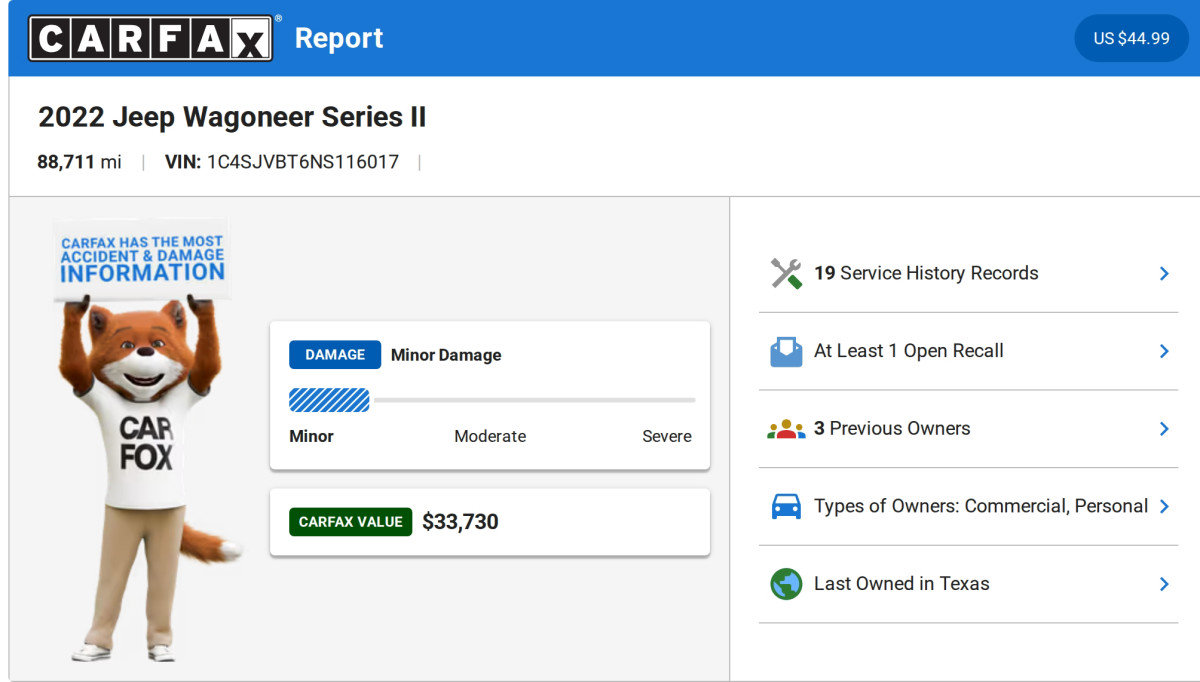1200x682 pixels.
Task: Click the globe Last Owned icon
Action: click(786, 584)
